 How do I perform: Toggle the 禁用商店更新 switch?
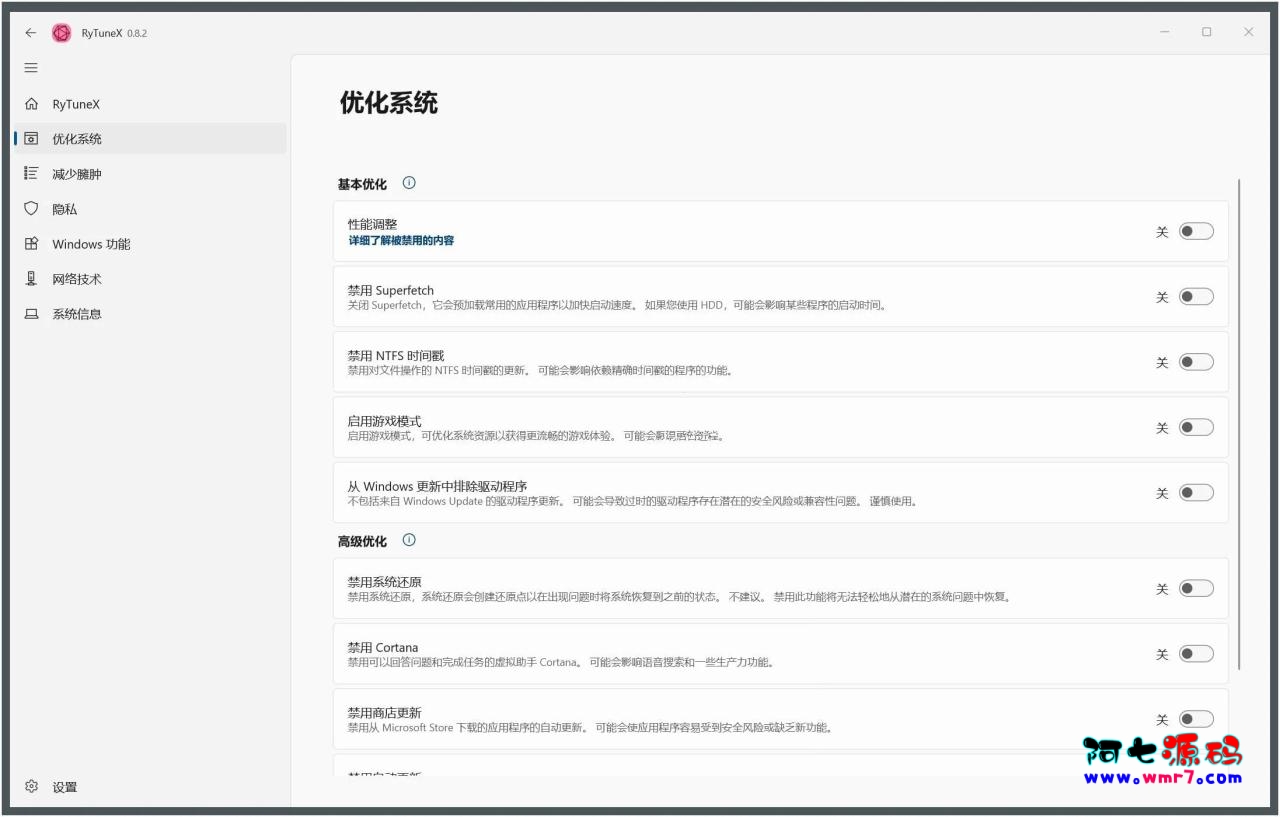click(1196, 719)
